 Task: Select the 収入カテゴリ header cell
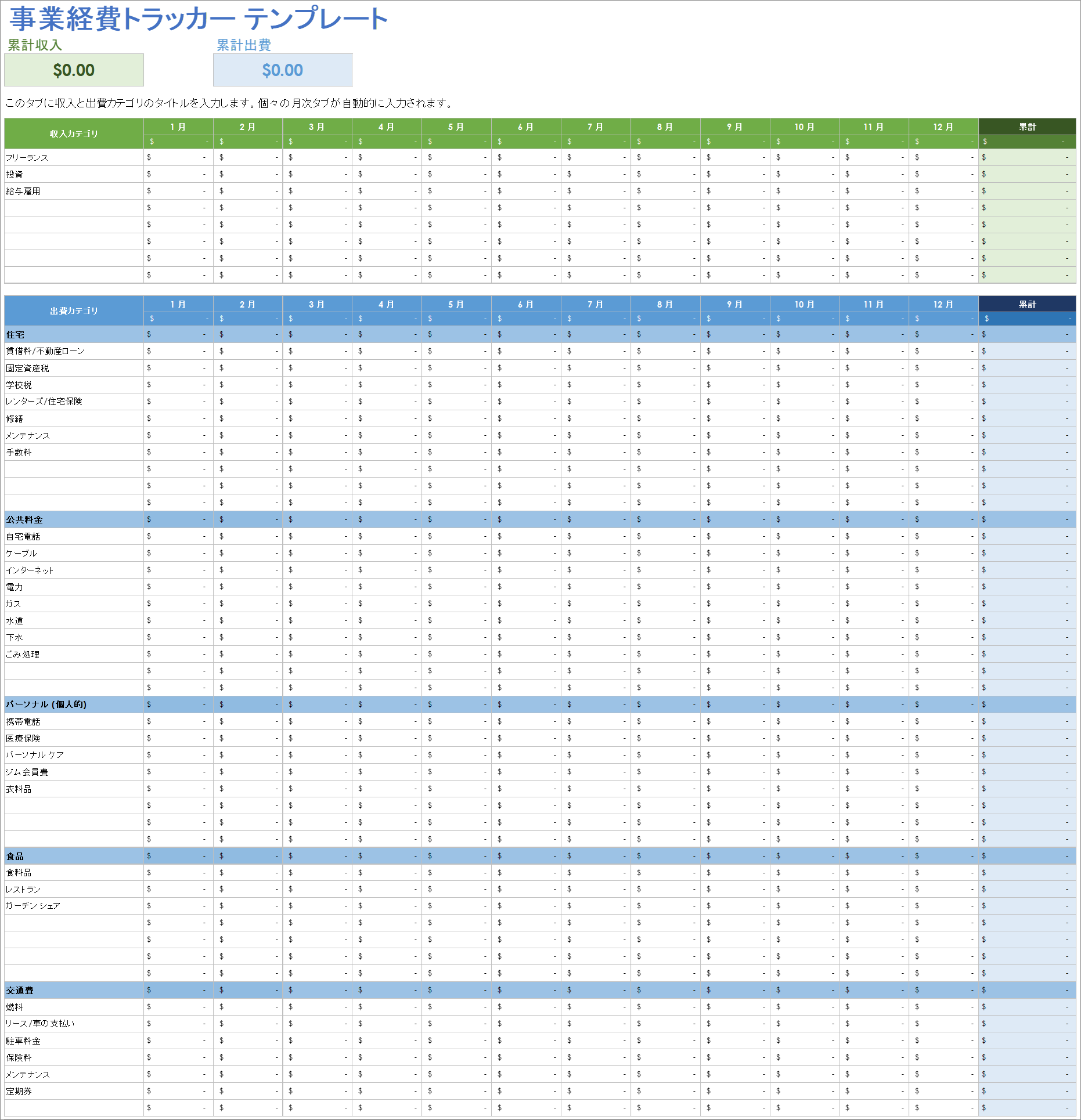click(74, 133)
